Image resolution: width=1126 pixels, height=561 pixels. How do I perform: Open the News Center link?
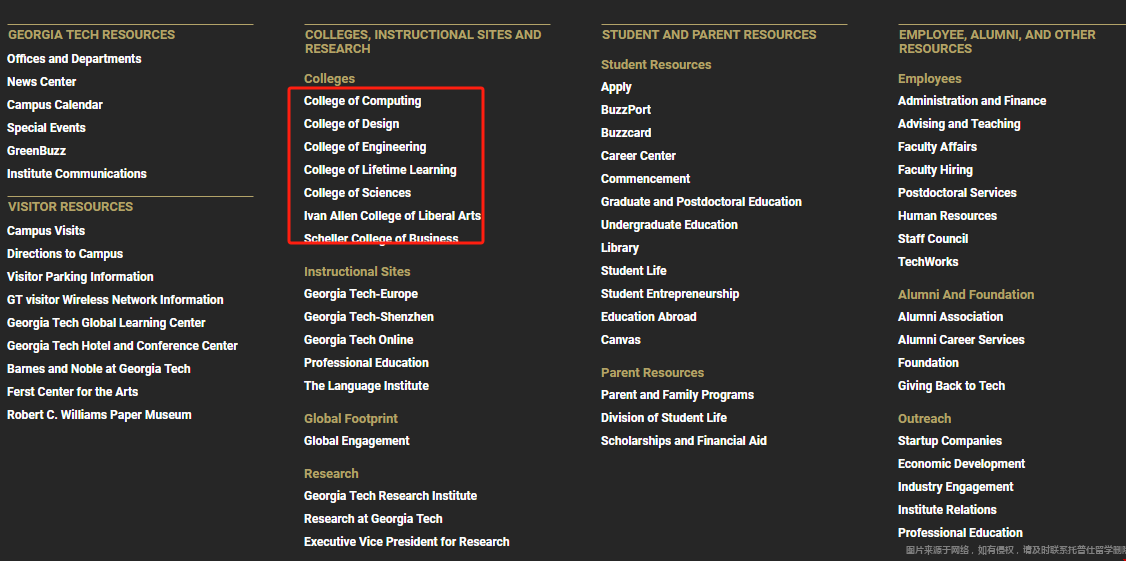tap(42, 82)
